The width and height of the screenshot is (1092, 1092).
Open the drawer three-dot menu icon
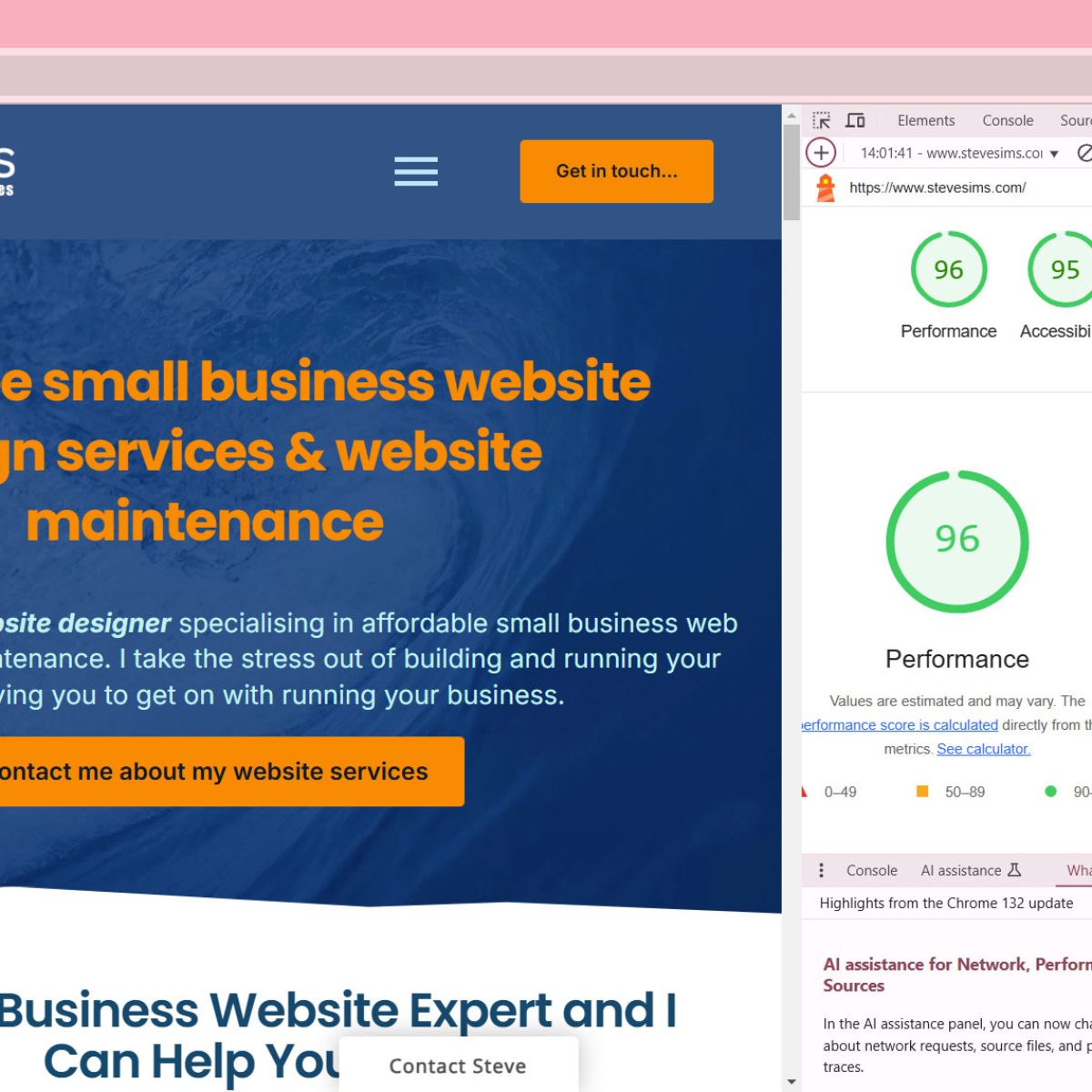point(821,870)
